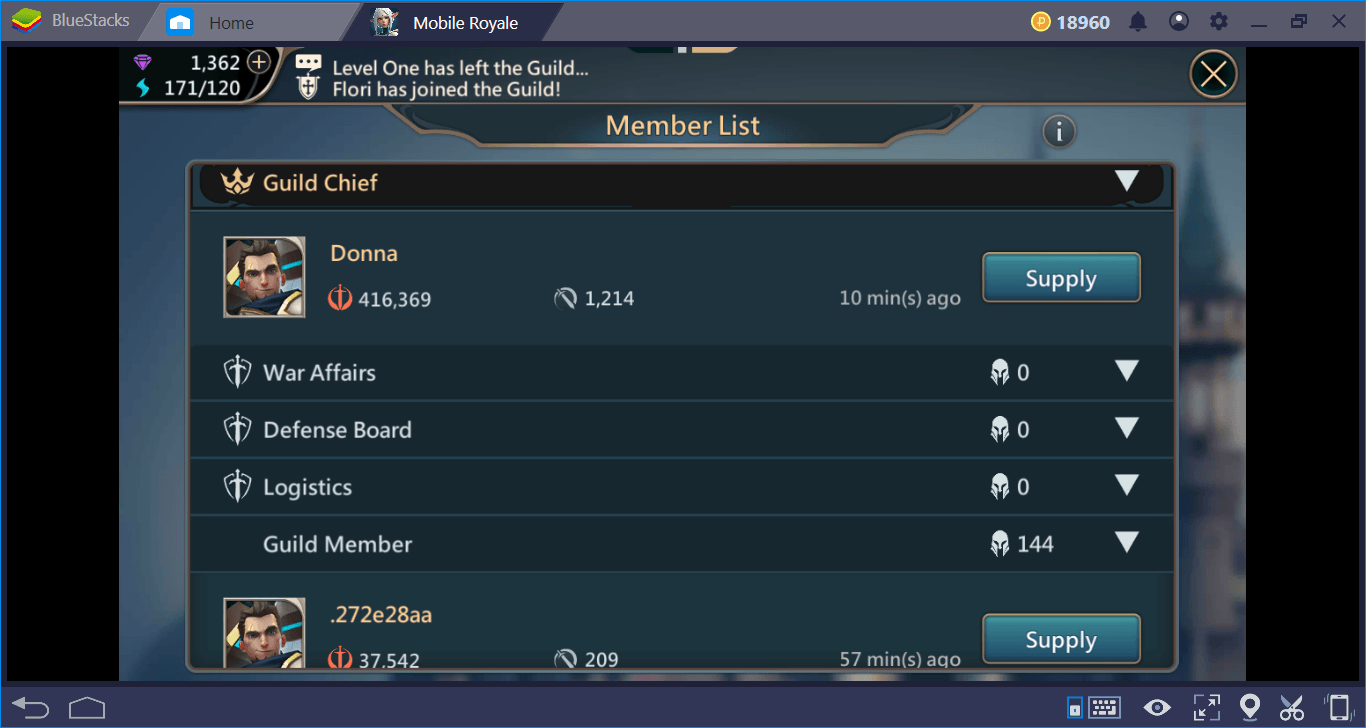
Task: Click the BlueStacks back arrow icon
Action: (30, 707)
